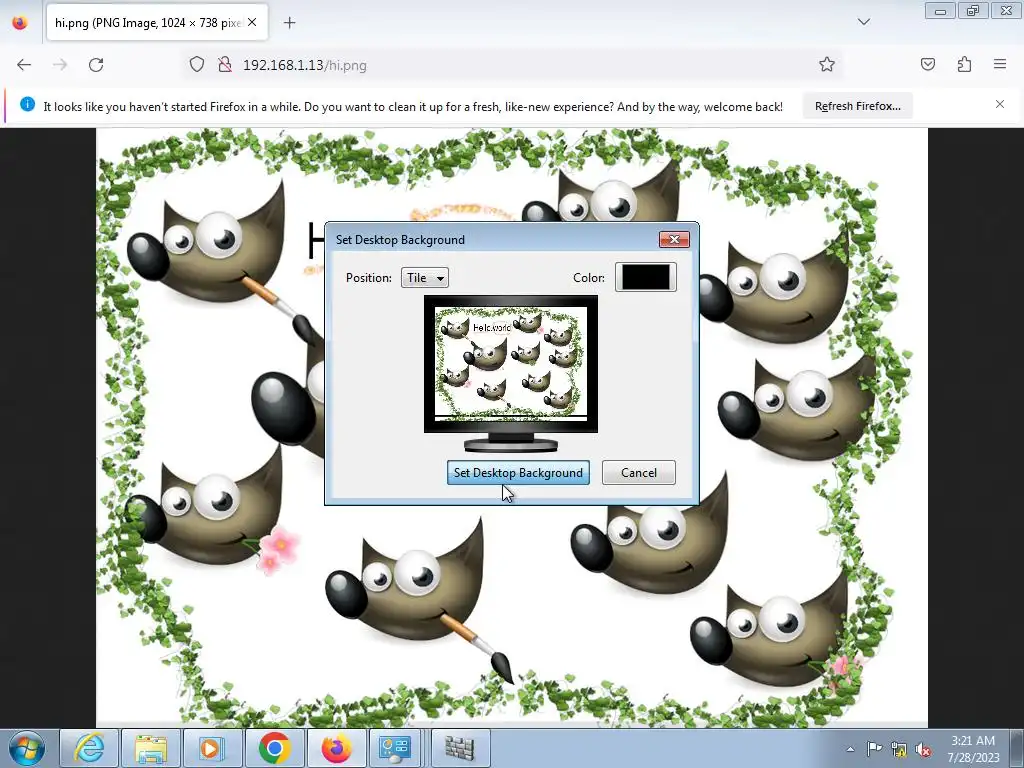The image size is (1024, 768).
Task: Close the Set Desktop Background dialog
Action: [674, 240]
